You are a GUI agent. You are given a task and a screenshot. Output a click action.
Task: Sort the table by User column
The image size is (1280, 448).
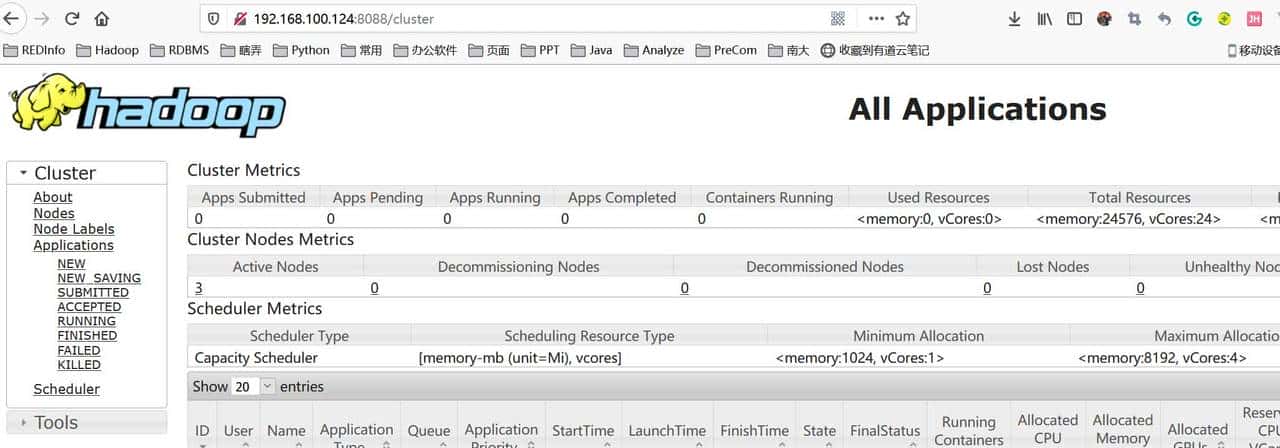point(238,431)
